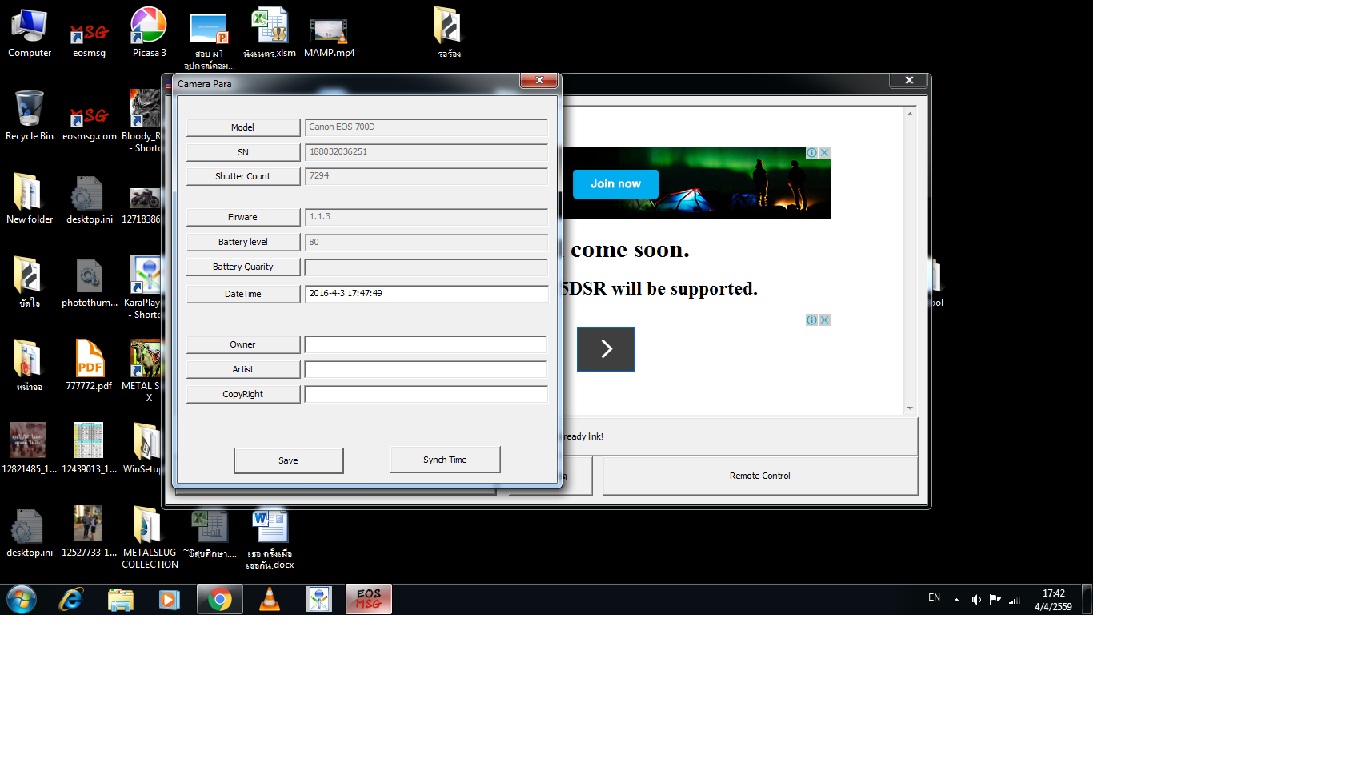Click the Synch Time button
The height and width of the screenshot is (768, 1366).
coord(445,460)
